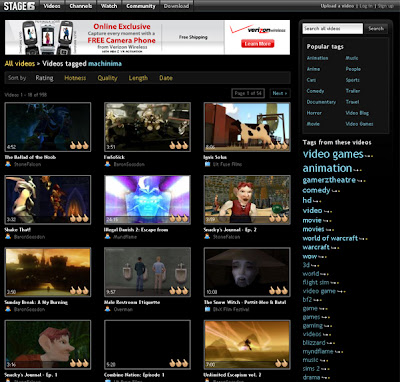Click the small icon after animation tag
400x382 pixels.
pos(357,170)
